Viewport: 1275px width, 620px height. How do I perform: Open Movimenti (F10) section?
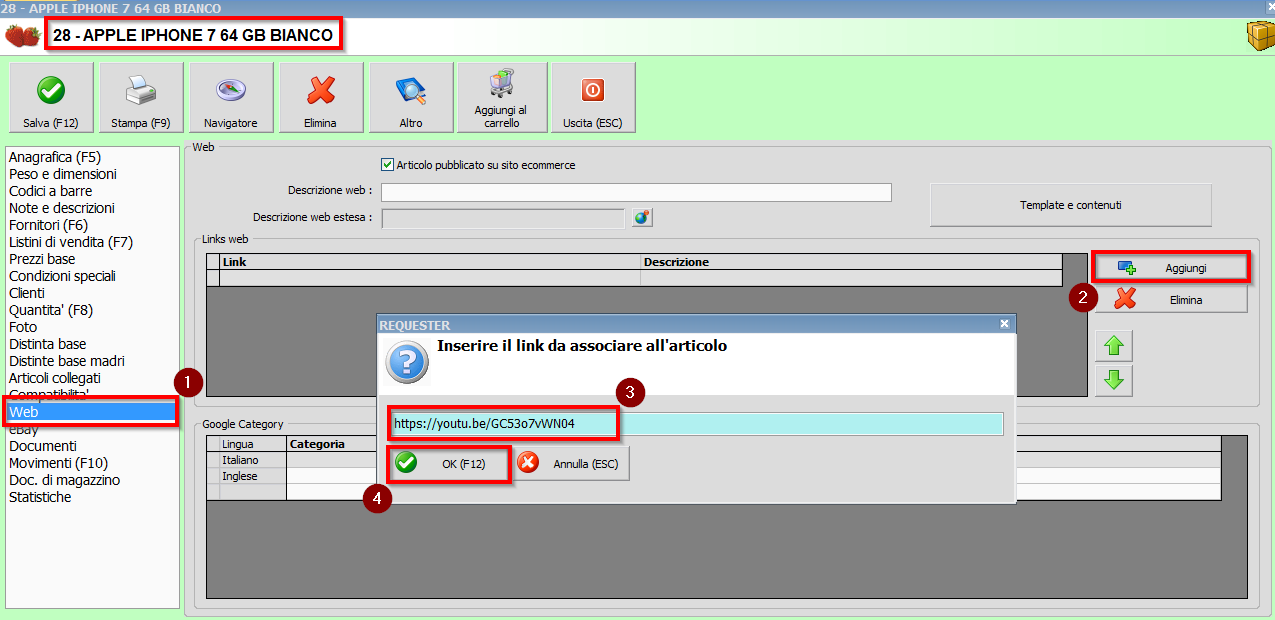click(x=58, y=463)
